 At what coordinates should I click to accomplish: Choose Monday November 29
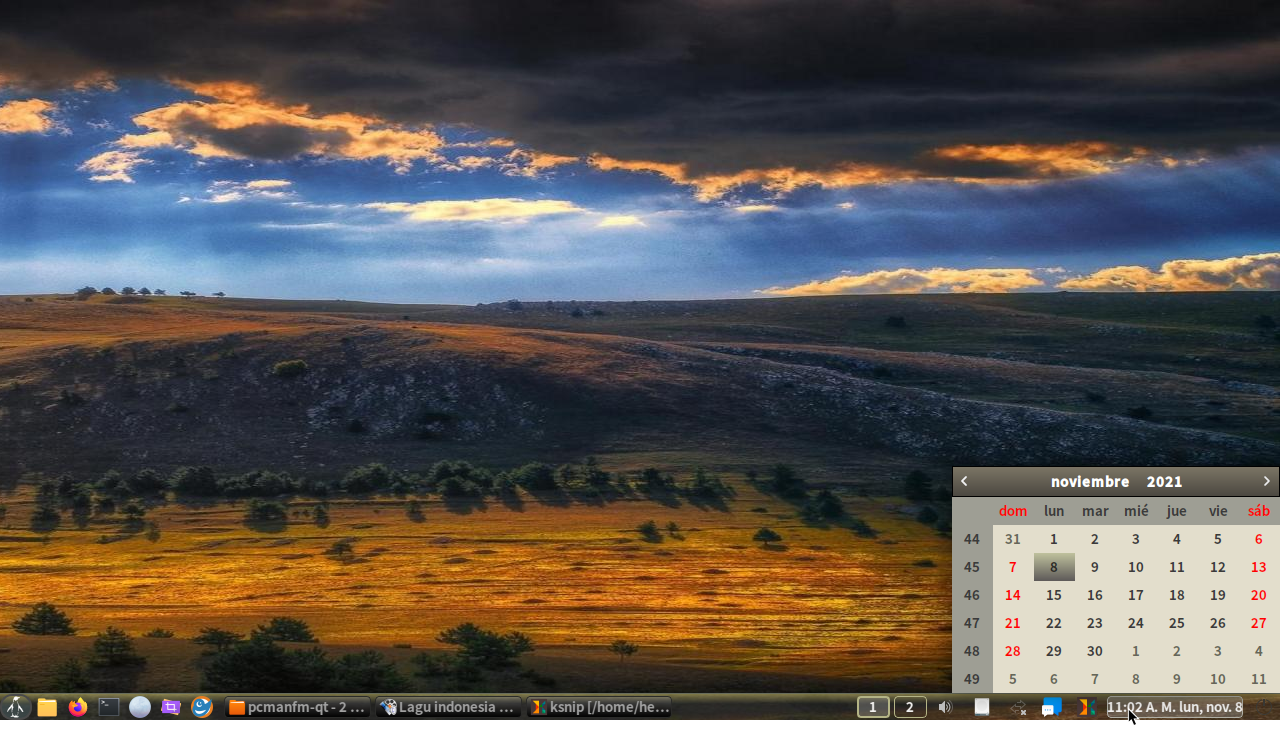[x=1054, y=651]
